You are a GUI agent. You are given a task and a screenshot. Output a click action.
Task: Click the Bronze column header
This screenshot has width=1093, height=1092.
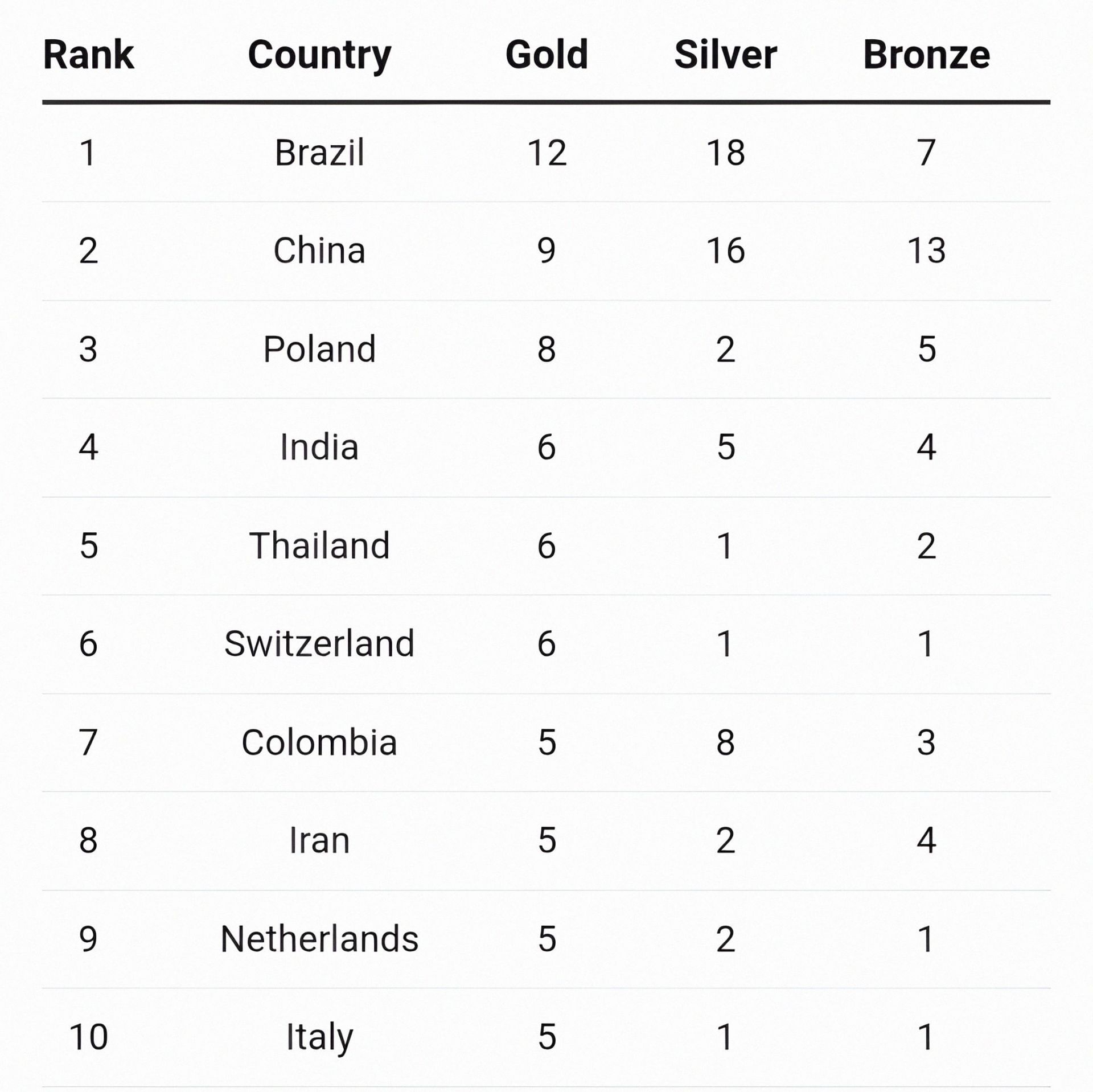[926, 55]
